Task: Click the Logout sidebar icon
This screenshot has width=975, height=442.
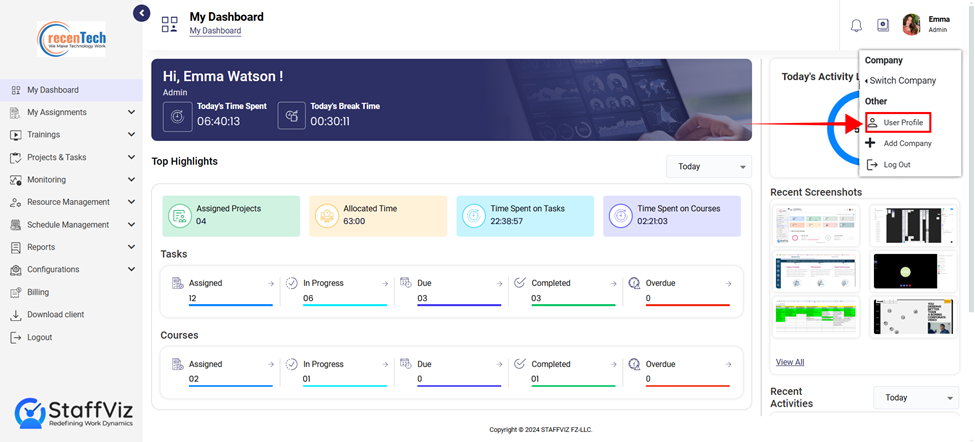Action: pos(16,338)
